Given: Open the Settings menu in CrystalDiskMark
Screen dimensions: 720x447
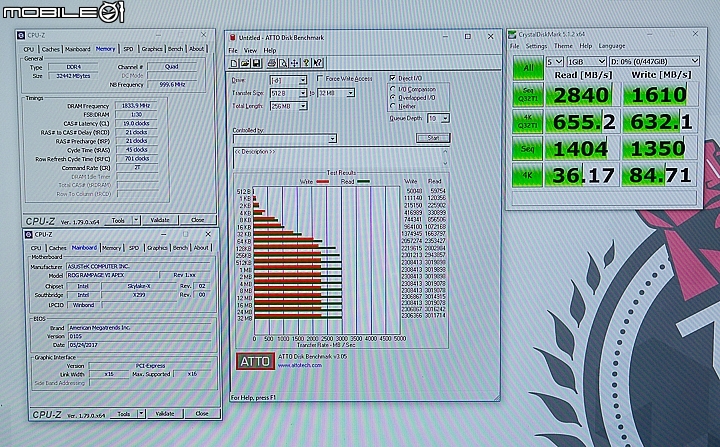Looking at the screenshot, I should [536, 46].
